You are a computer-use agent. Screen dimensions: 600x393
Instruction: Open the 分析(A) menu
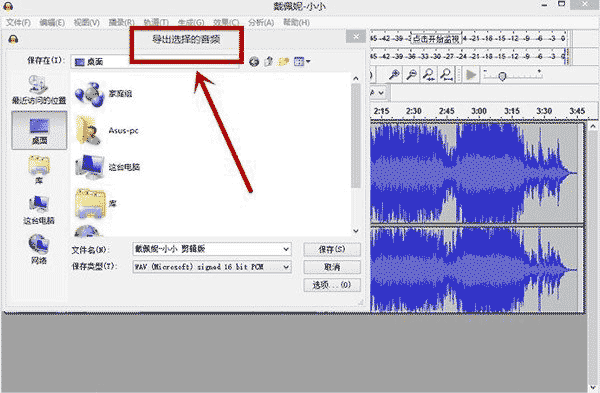pos(261,23)
